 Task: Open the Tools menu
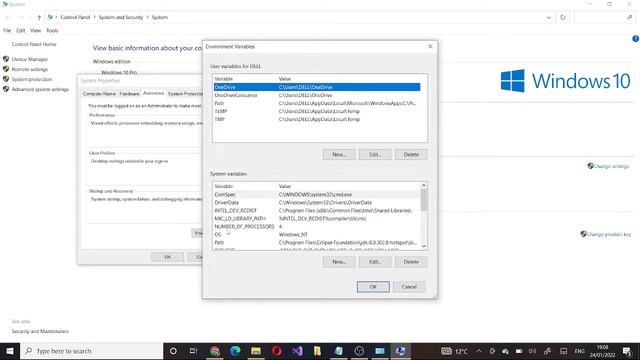tap(52, 31)
